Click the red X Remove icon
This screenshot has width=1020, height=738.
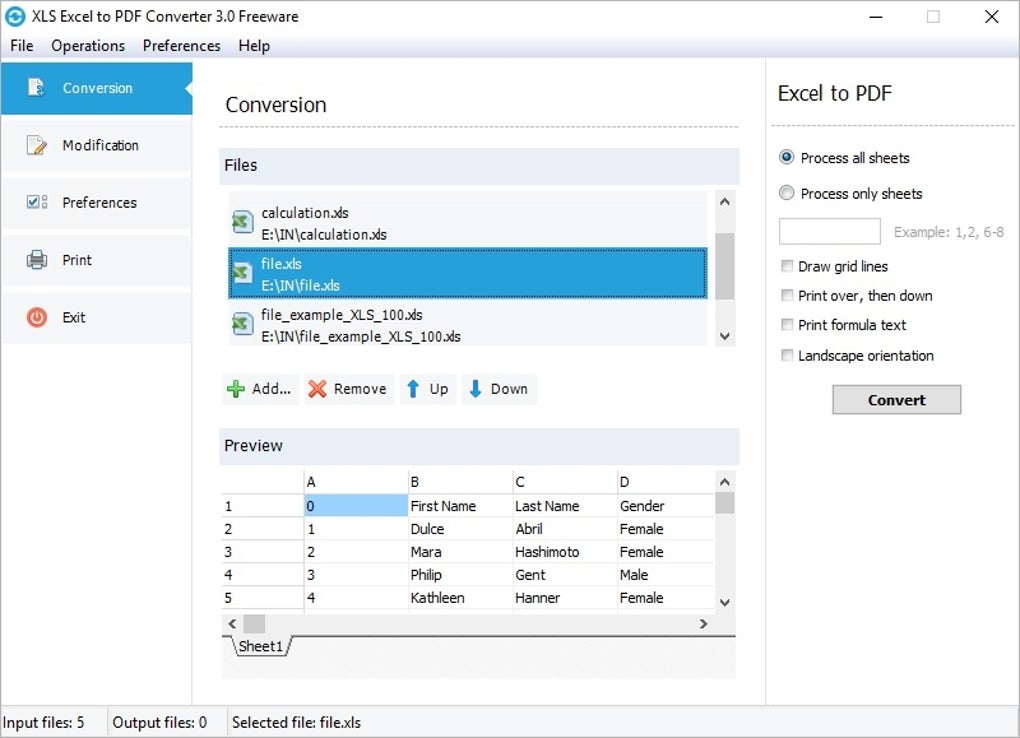coord(317,389)
